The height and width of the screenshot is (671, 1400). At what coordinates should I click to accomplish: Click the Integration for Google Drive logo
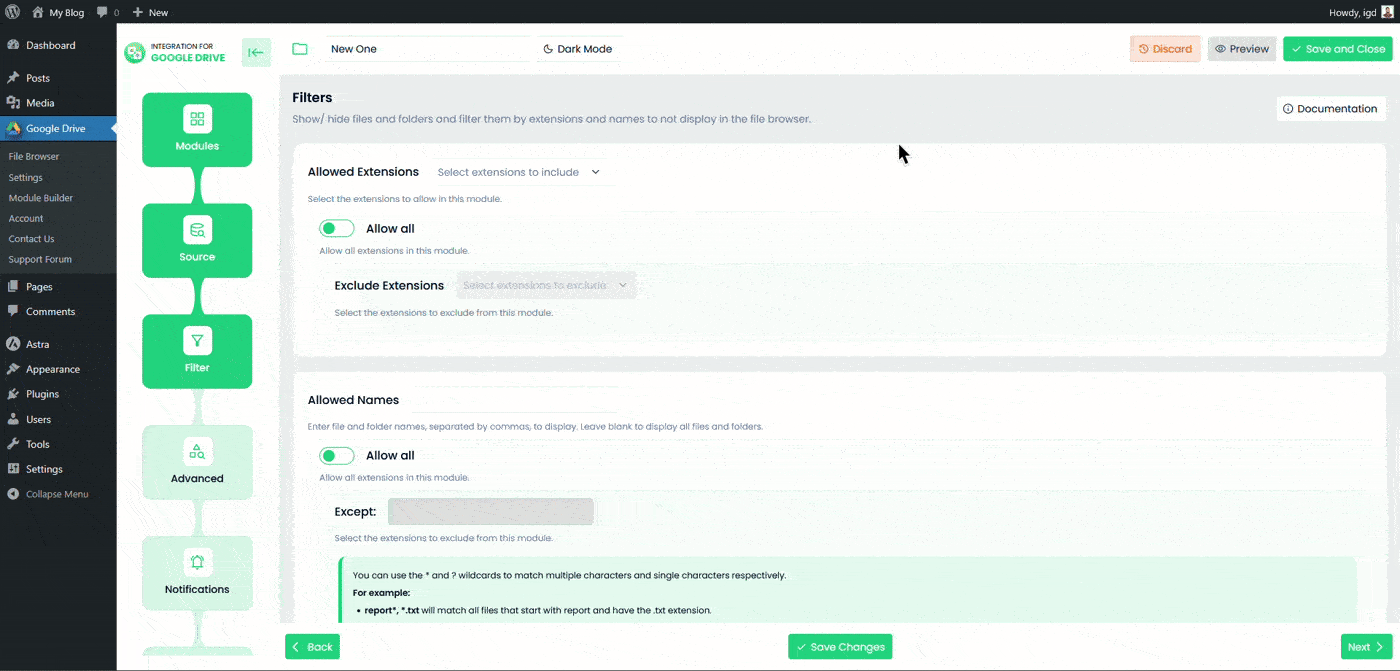[175, 52]
